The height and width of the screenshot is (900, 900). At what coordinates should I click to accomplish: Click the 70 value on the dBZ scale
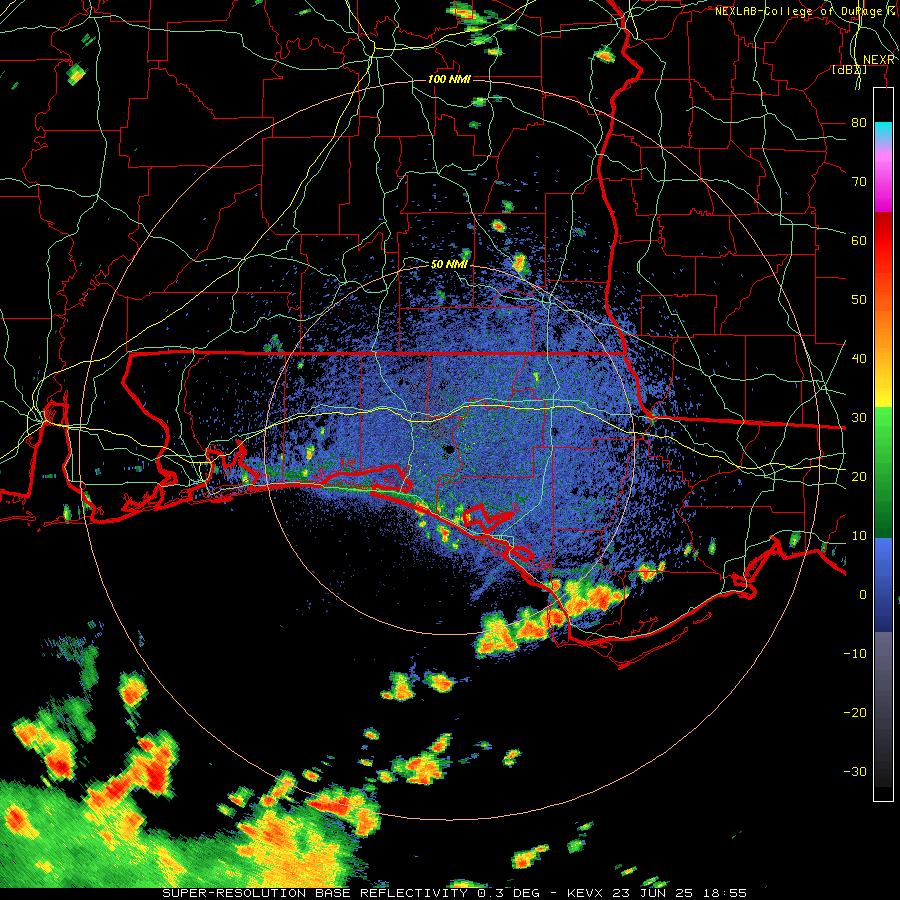pyautogui.click(x=859, y=182)
